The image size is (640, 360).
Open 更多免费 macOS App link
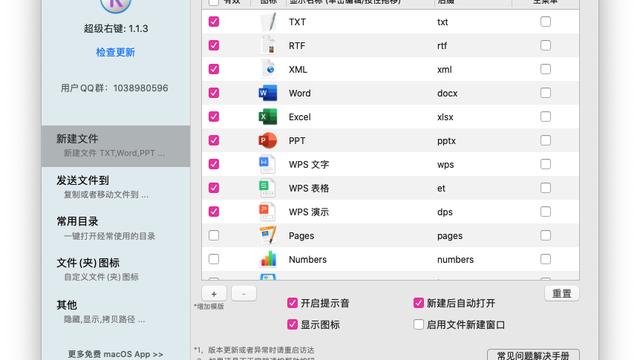click(116, 354)
